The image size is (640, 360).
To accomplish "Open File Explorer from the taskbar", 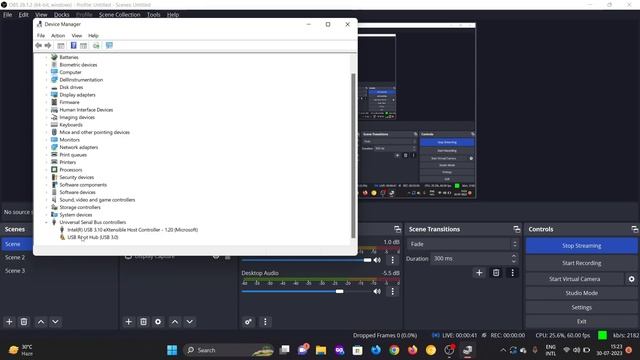I will pos(321,350).
